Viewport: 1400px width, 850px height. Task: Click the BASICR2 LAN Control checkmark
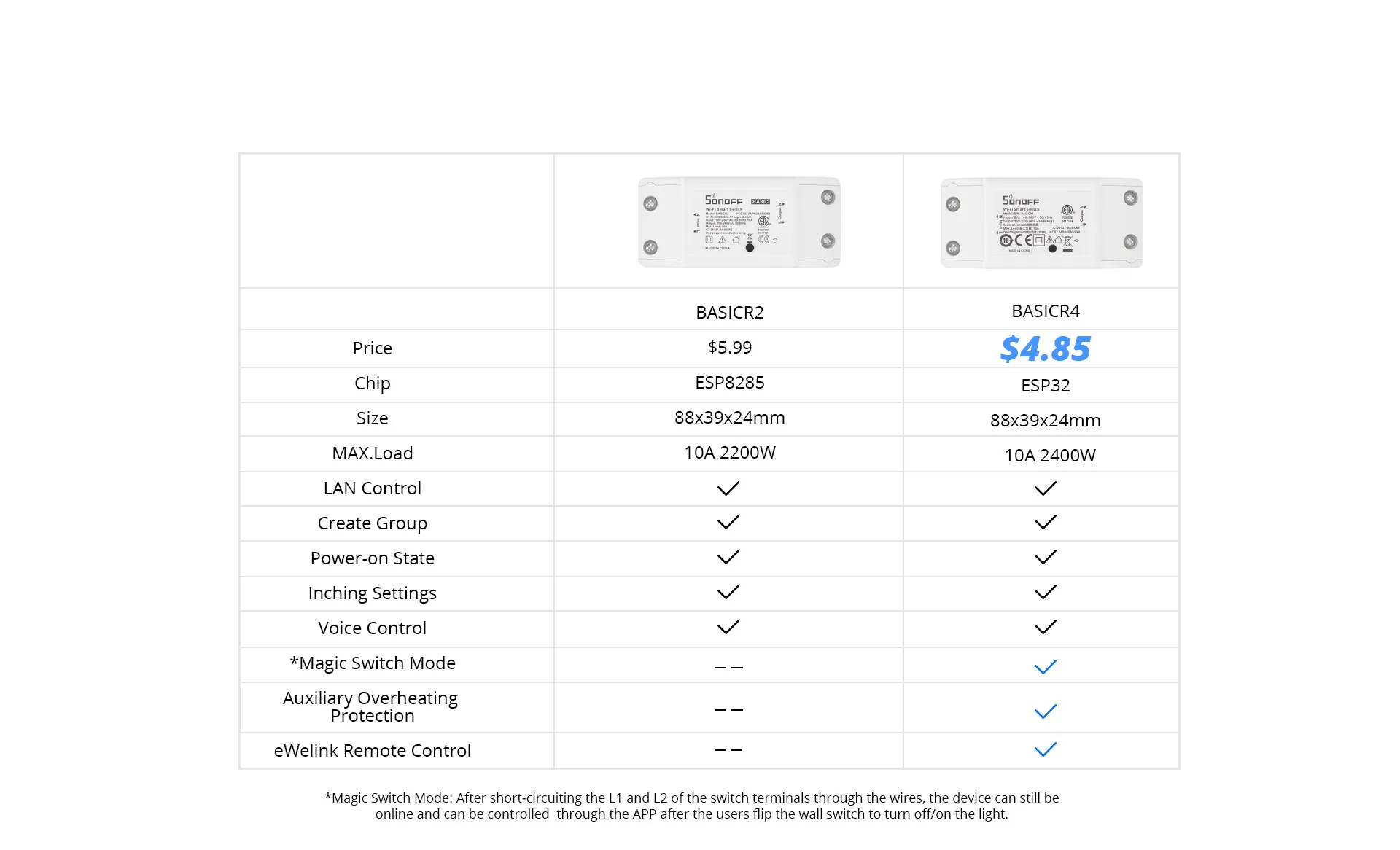pos(728,488)
